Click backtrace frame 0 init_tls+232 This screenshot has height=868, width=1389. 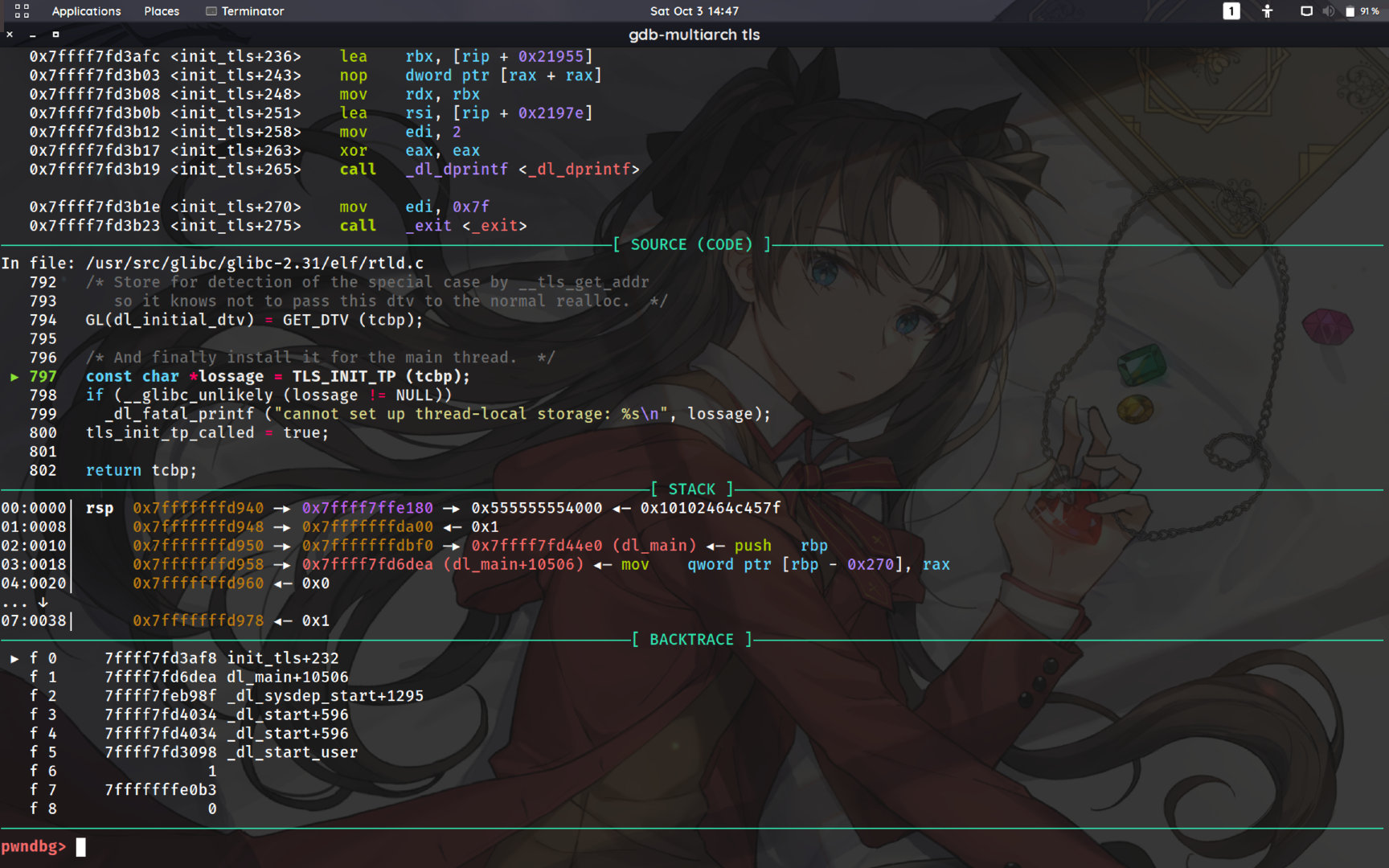tap(222, 658)
